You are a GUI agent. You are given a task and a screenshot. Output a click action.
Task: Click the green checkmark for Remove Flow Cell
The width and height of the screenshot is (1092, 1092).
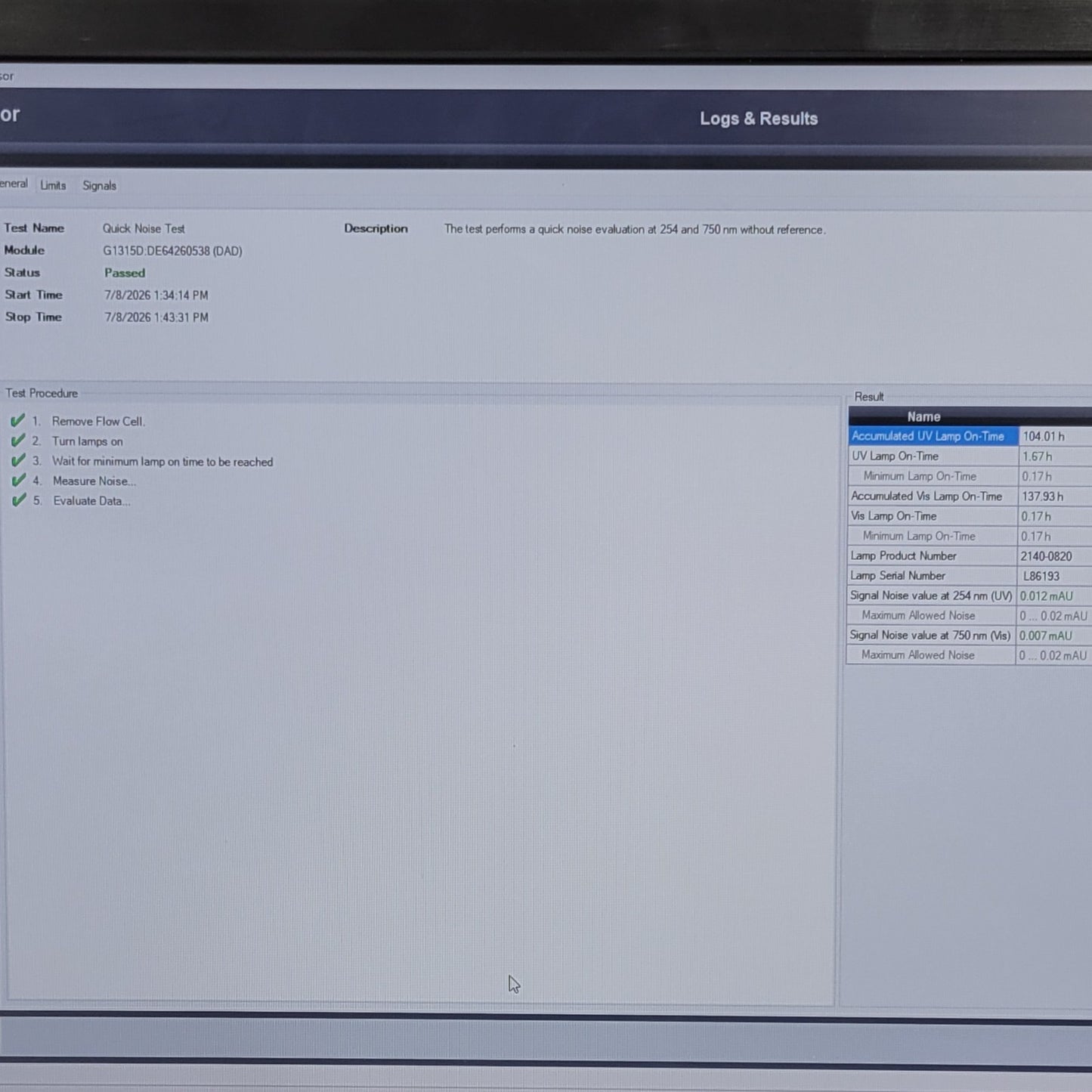tap(18, 421)
